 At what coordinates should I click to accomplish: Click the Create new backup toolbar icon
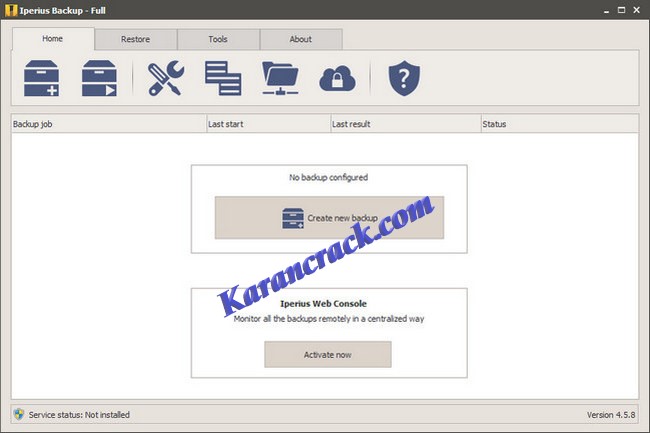[41, 78]
